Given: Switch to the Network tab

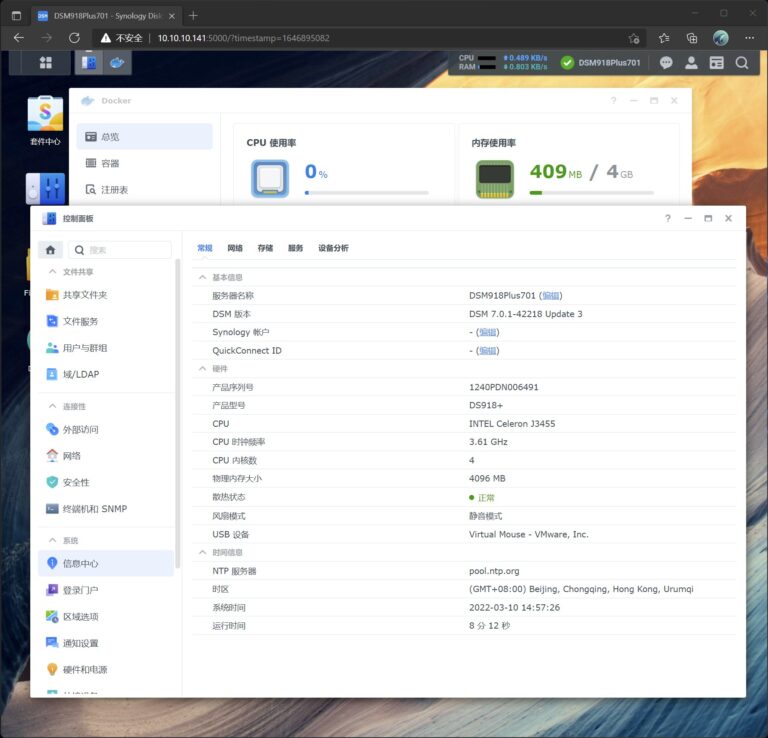Looking at the screenshot, I should point(235,248).
